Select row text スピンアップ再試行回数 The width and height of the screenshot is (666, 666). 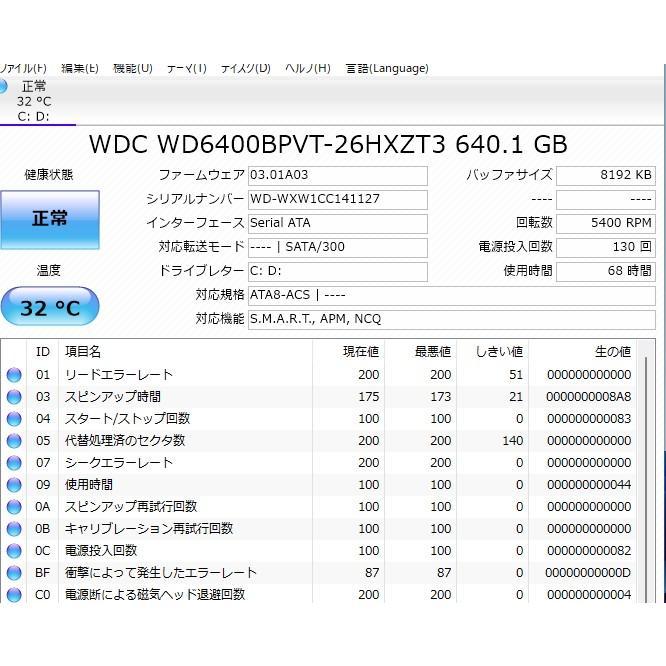(x=131, y=507)
